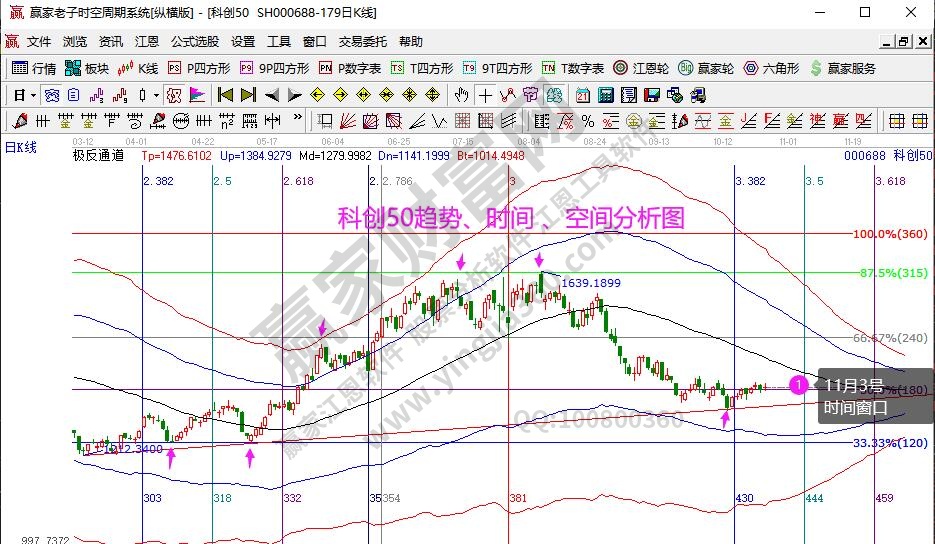This screenshot has height=544, width=935.
Task: Click the 430 cycle day number
Action: point(744,498)
